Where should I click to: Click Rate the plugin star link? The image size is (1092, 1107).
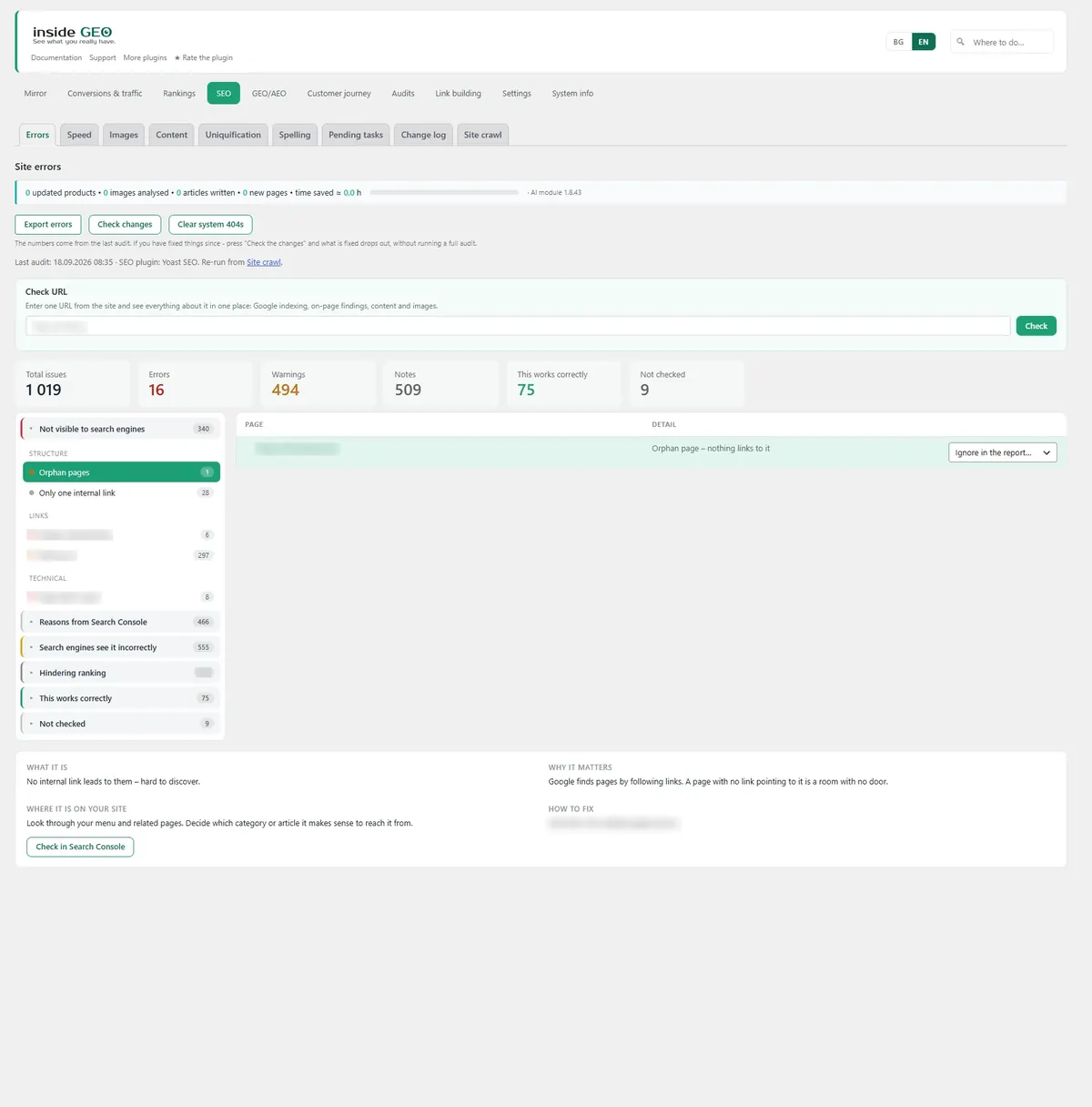204,57
